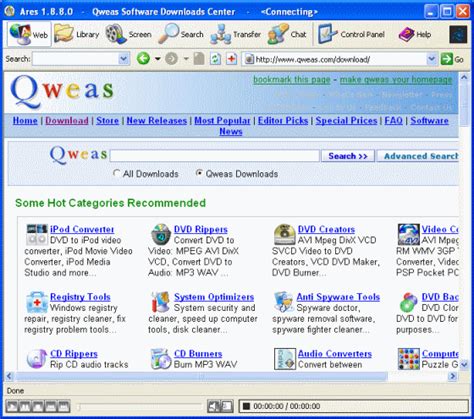Screen dimensions: 474x419
Task: Click the bookmark this page link
Action: click(292, 79)
